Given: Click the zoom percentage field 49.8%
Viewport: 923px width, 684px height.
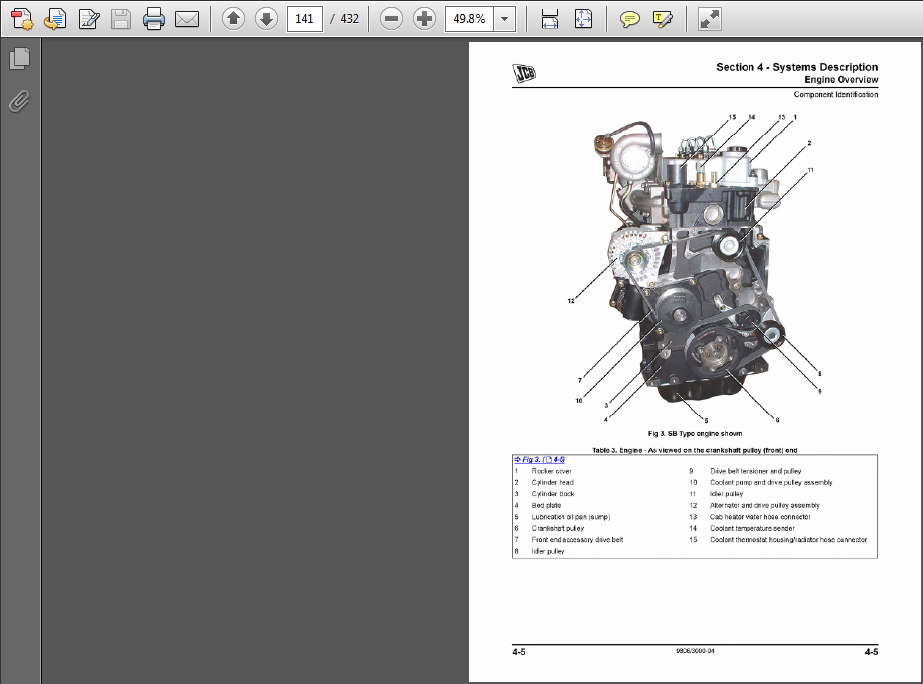Looking at the screenshot, I should pos(469,18).
